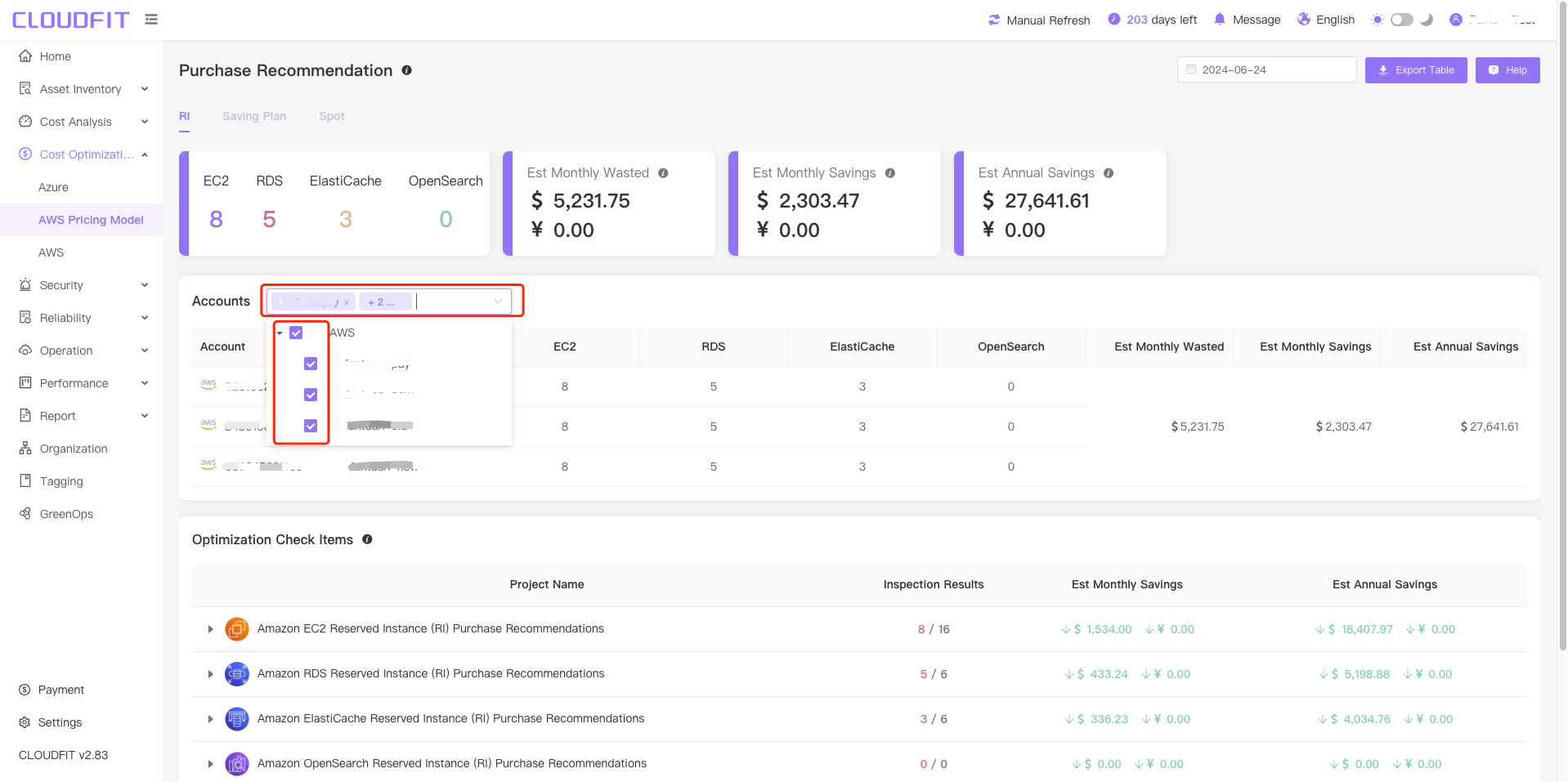Open the AWS sidebar submenu item

coord(51,252)
